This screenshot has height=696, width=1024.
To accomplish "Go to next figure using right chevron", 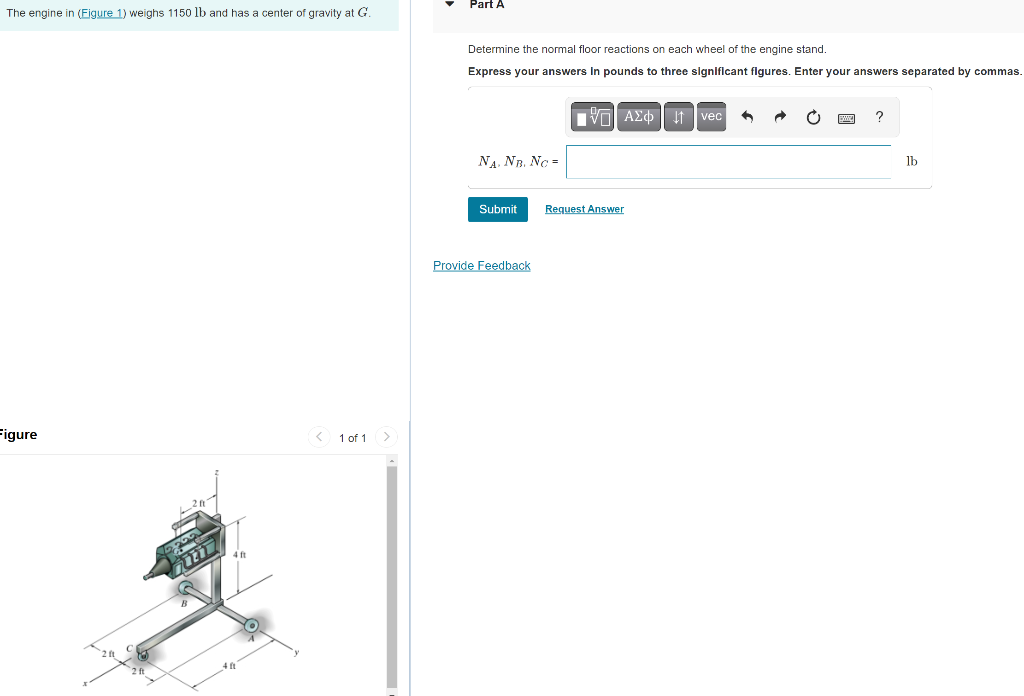I will coord(387,437).
